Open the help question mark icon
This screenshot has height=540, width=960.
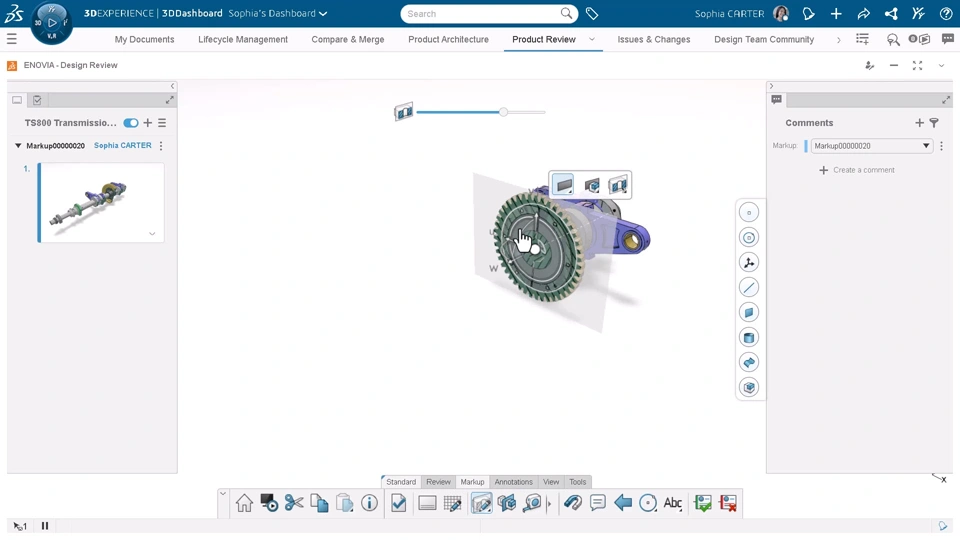click(x=945, y=13)
